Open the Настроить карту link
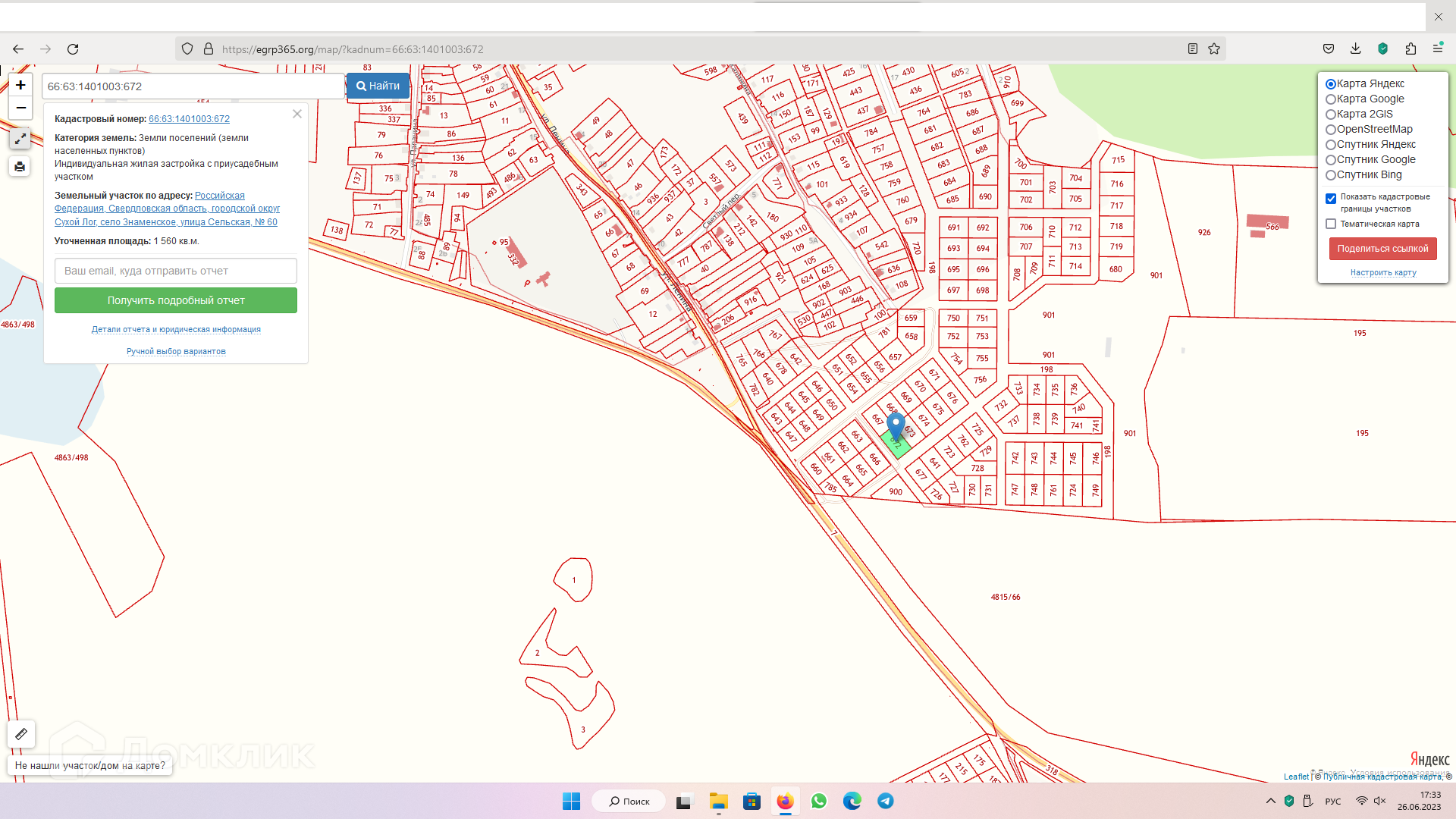 point(1383,273)
